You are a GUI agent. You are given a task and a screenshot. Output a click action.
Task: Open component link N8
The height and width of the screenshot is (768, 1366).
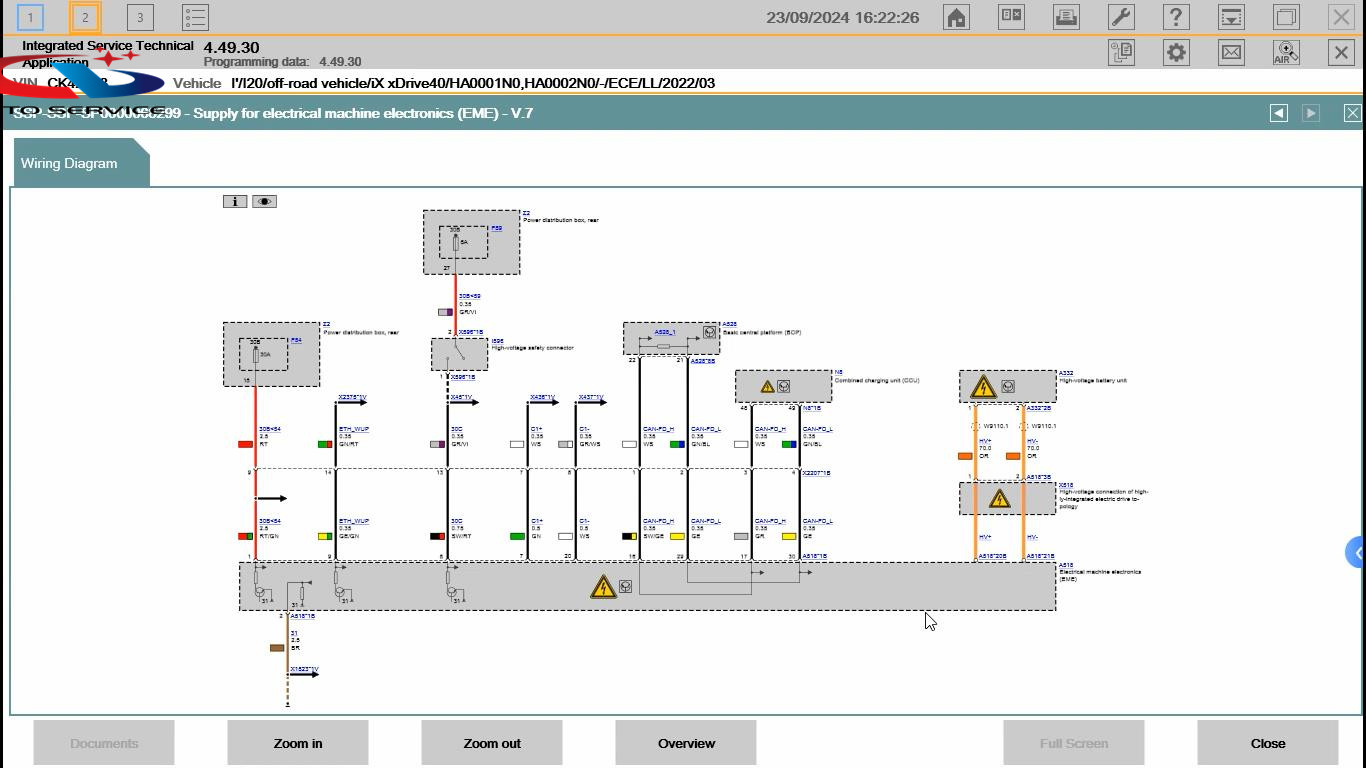click(838, 372)
